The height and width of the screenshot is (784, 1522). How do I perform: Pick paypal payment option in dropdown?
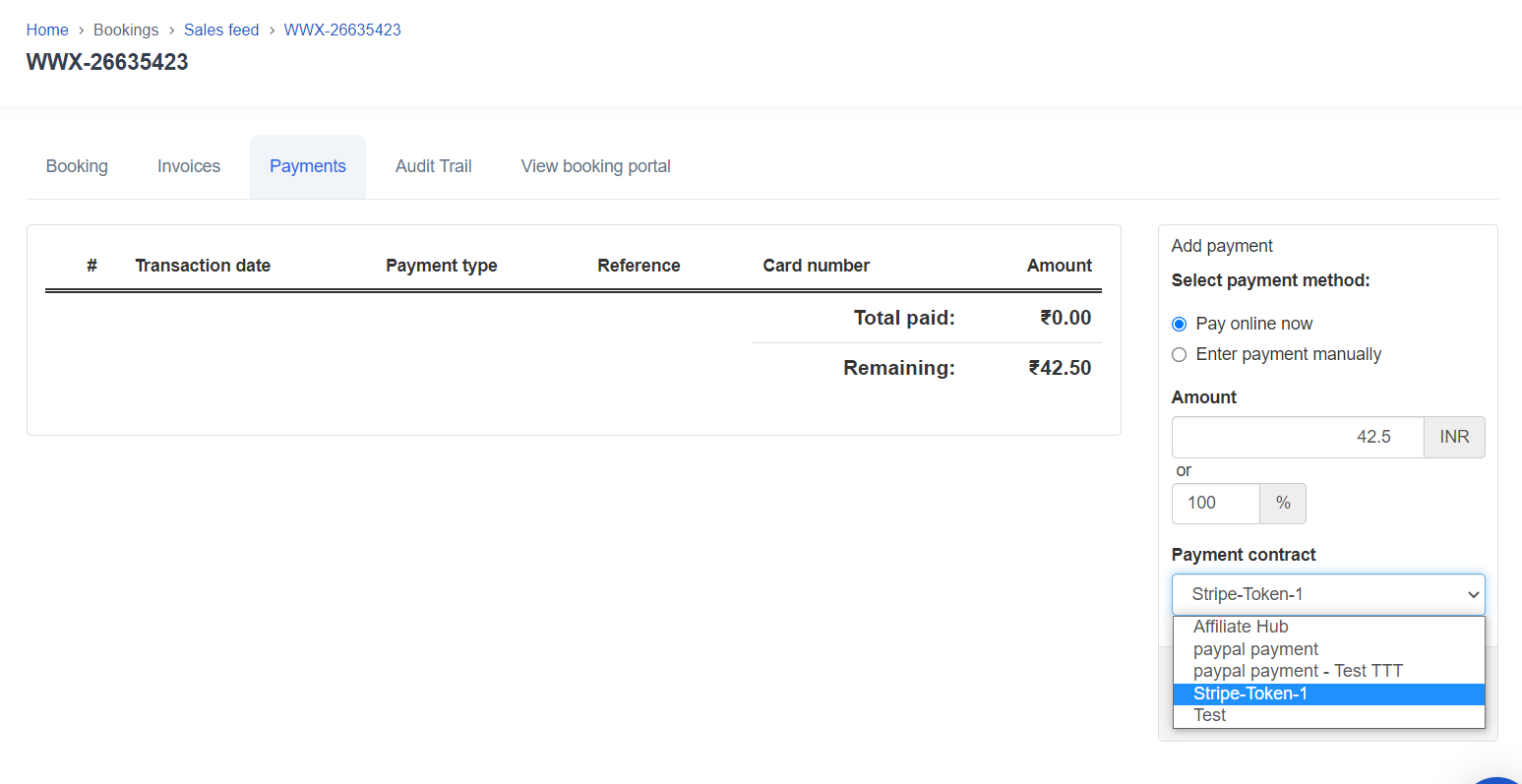1328,649
